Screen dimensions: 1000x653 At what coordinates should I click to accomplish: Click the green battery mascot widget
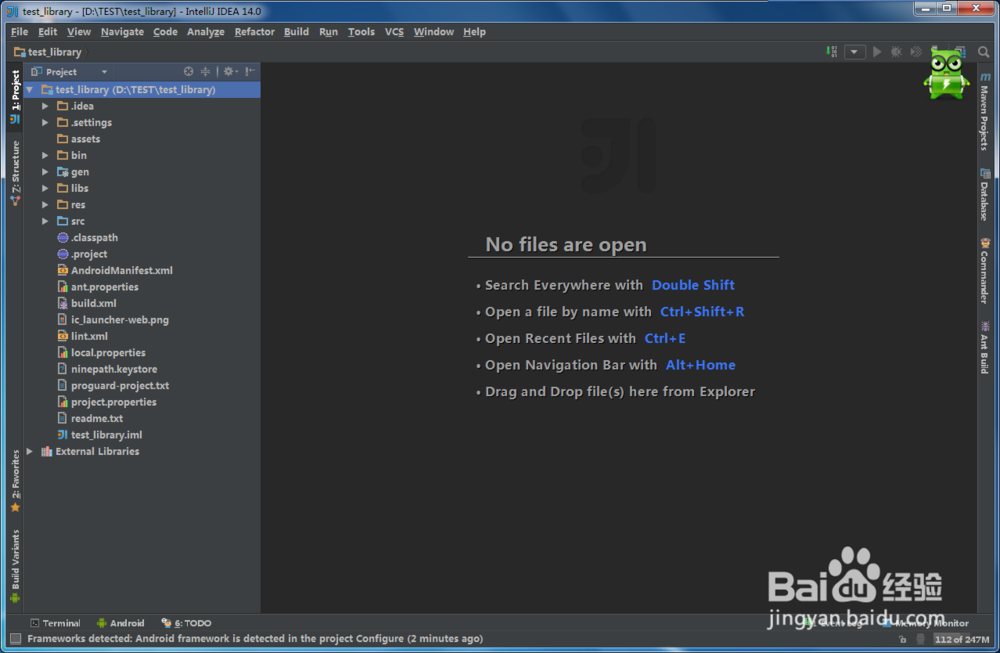tap(946, 75)
